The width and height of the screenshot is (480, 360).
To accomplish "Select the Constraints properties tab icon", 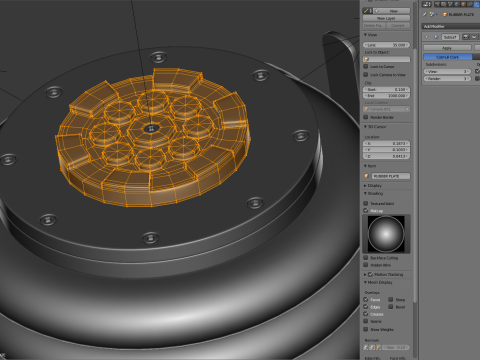I will point(469,4).
